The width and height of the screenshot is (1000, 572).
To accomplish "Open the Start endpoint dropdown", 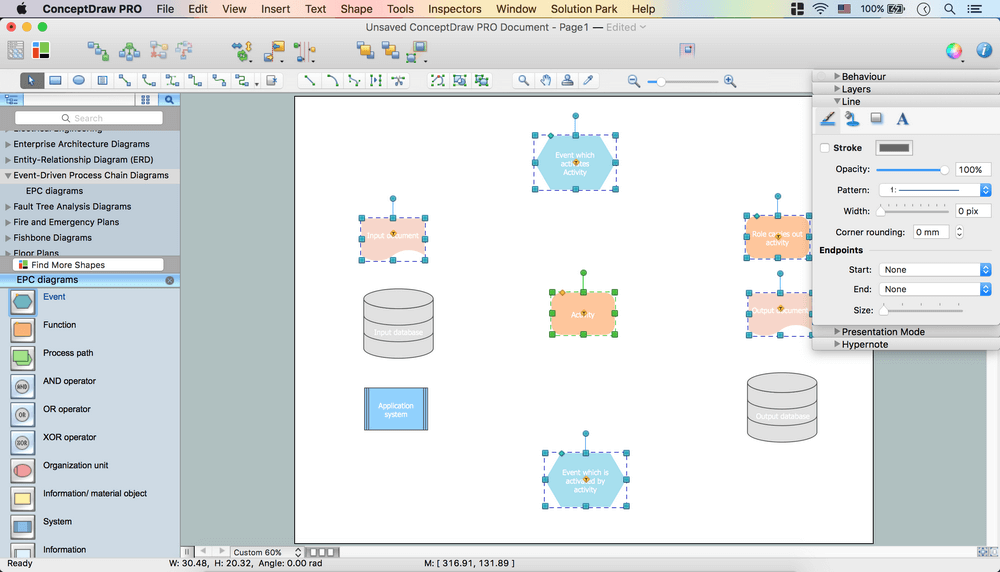I will coord(934,270).
